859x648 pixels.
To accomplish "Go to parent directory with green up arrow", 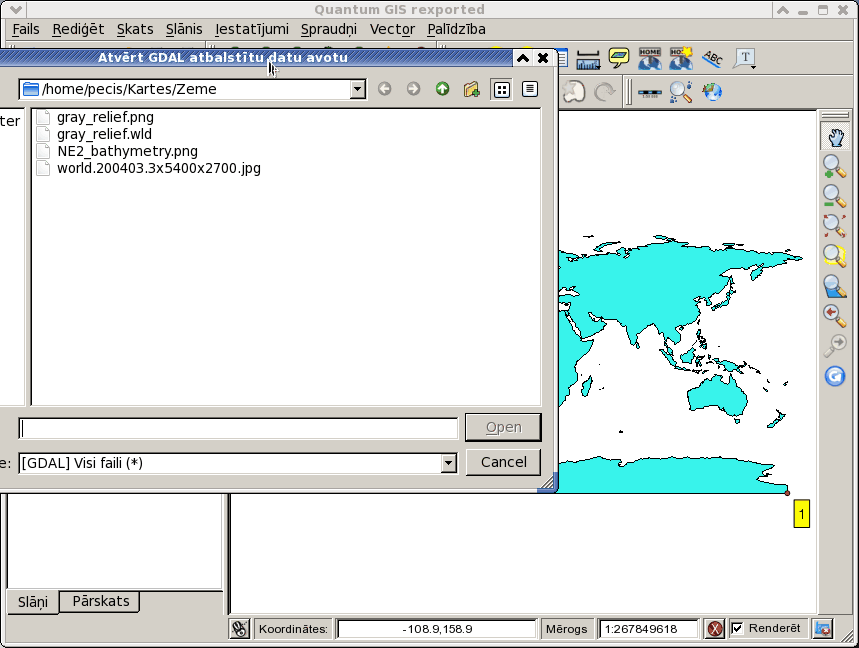I will (443, 89).
